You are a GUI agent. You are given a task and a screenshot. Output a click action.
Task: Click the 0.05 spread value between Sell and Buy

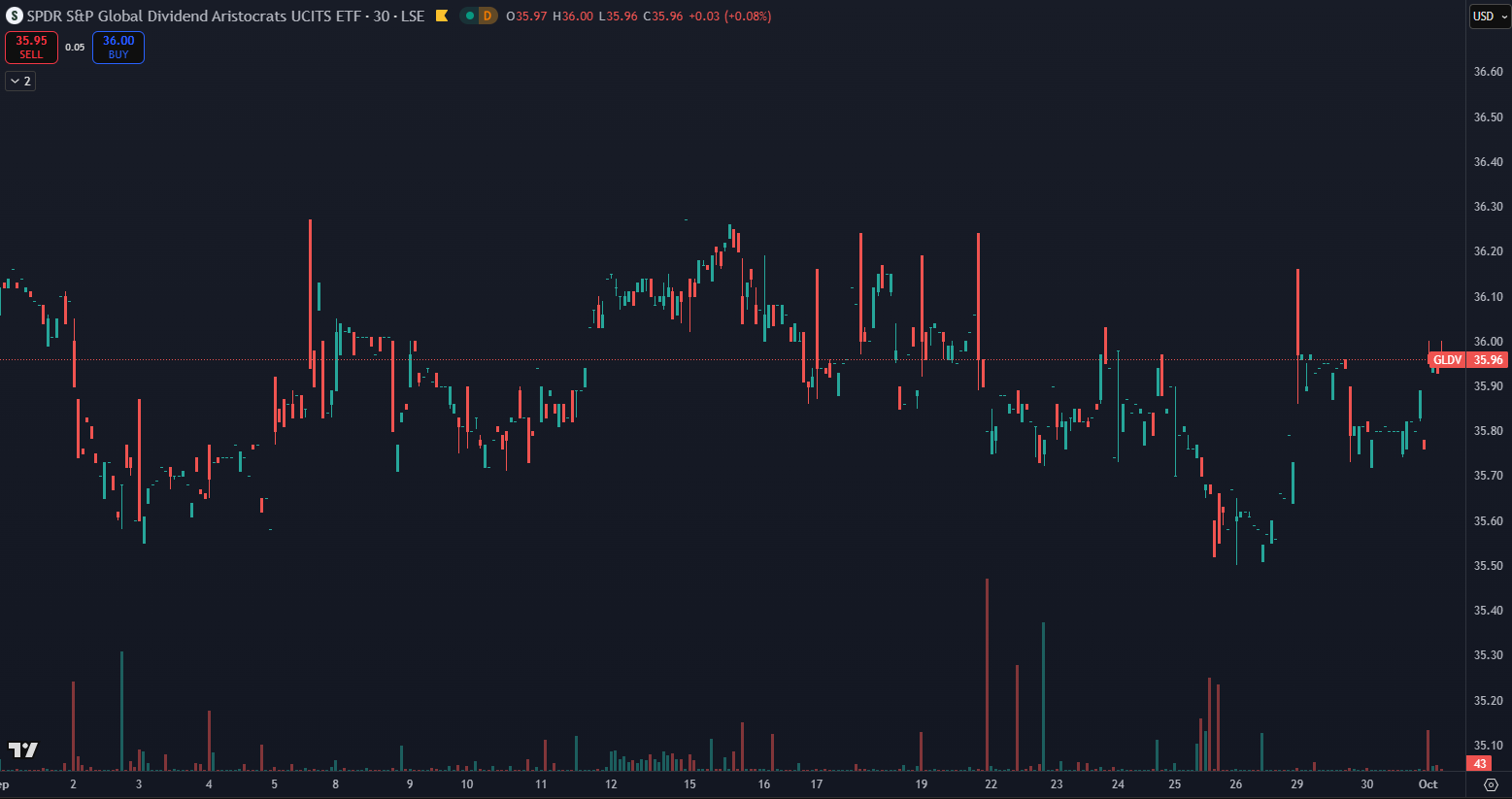click(x=75, y=48)
